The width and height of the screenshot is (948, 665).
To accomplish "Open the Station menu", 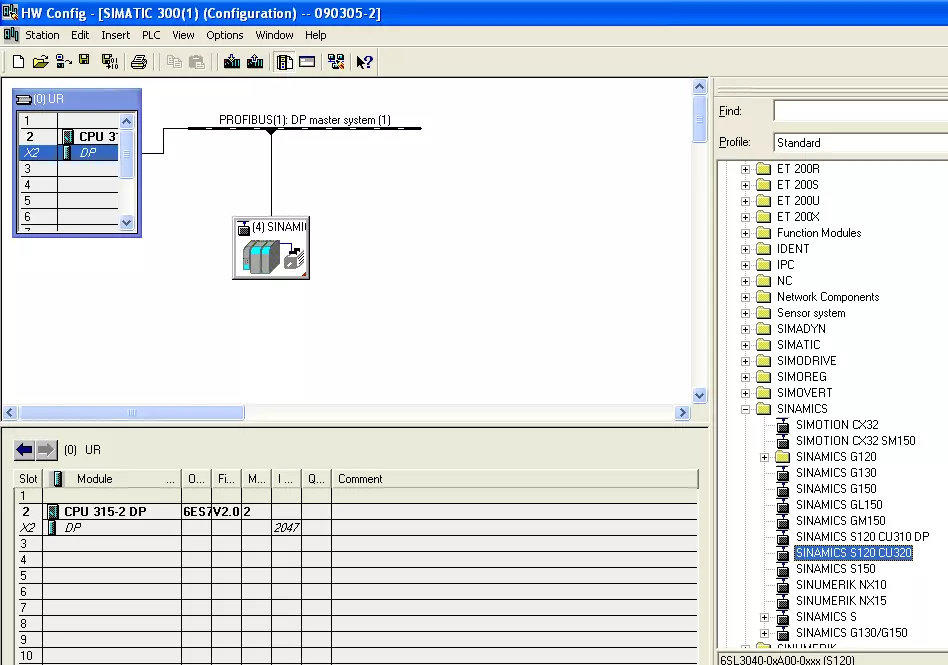I will click(x=42, y=35).
